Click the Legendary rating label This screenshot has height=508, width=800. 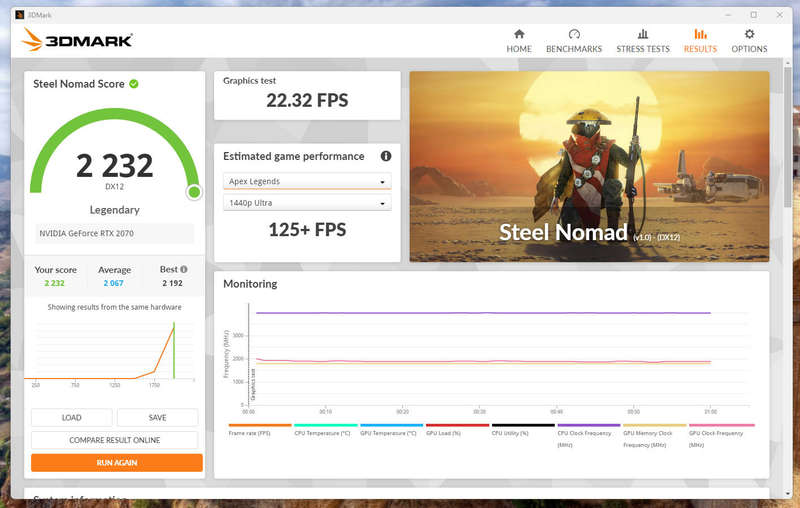(x=114, y=210)
